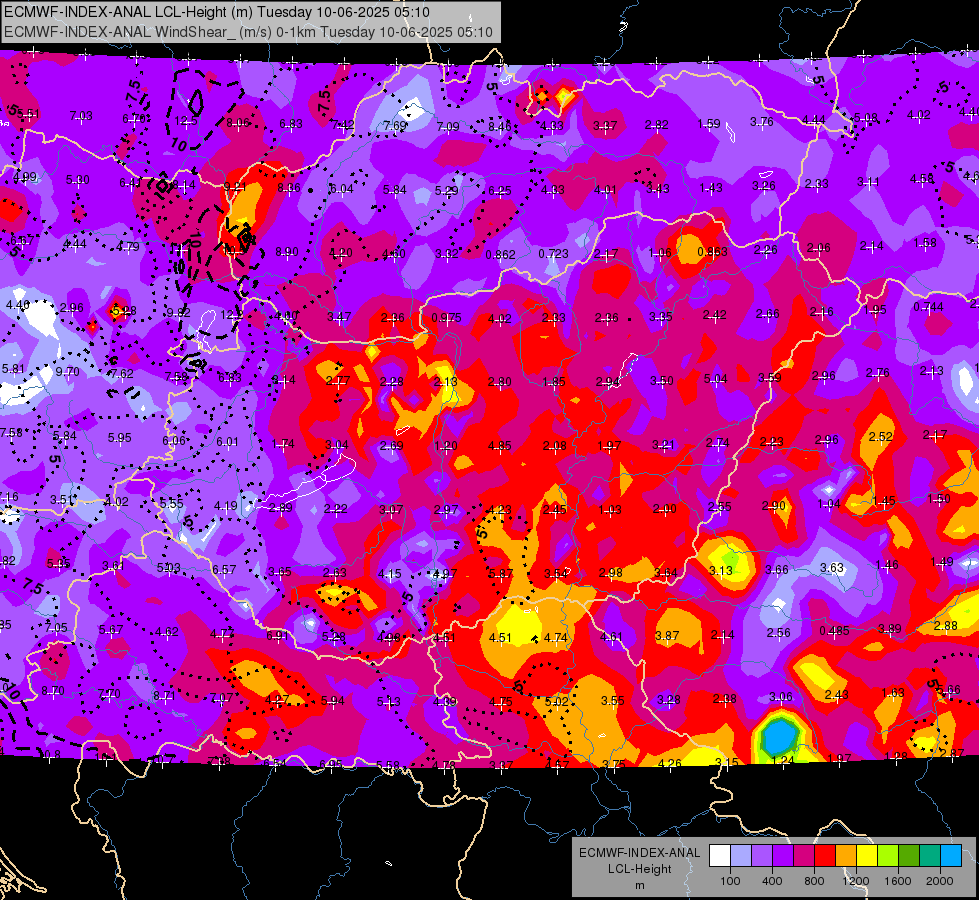Viewport: 979px width, 900px height.
Task: Click the wind shear value 2.56
Action: point(779,633)
